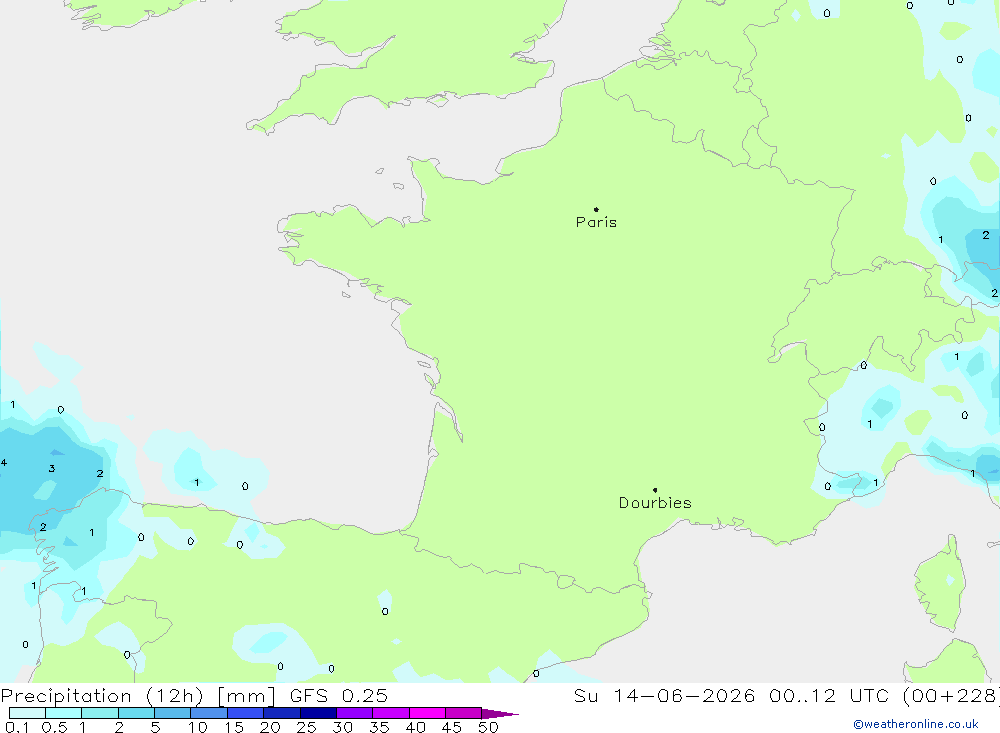Click the '3' rainfall value on the map
1000x733 pixels.
tap(52, 468)
